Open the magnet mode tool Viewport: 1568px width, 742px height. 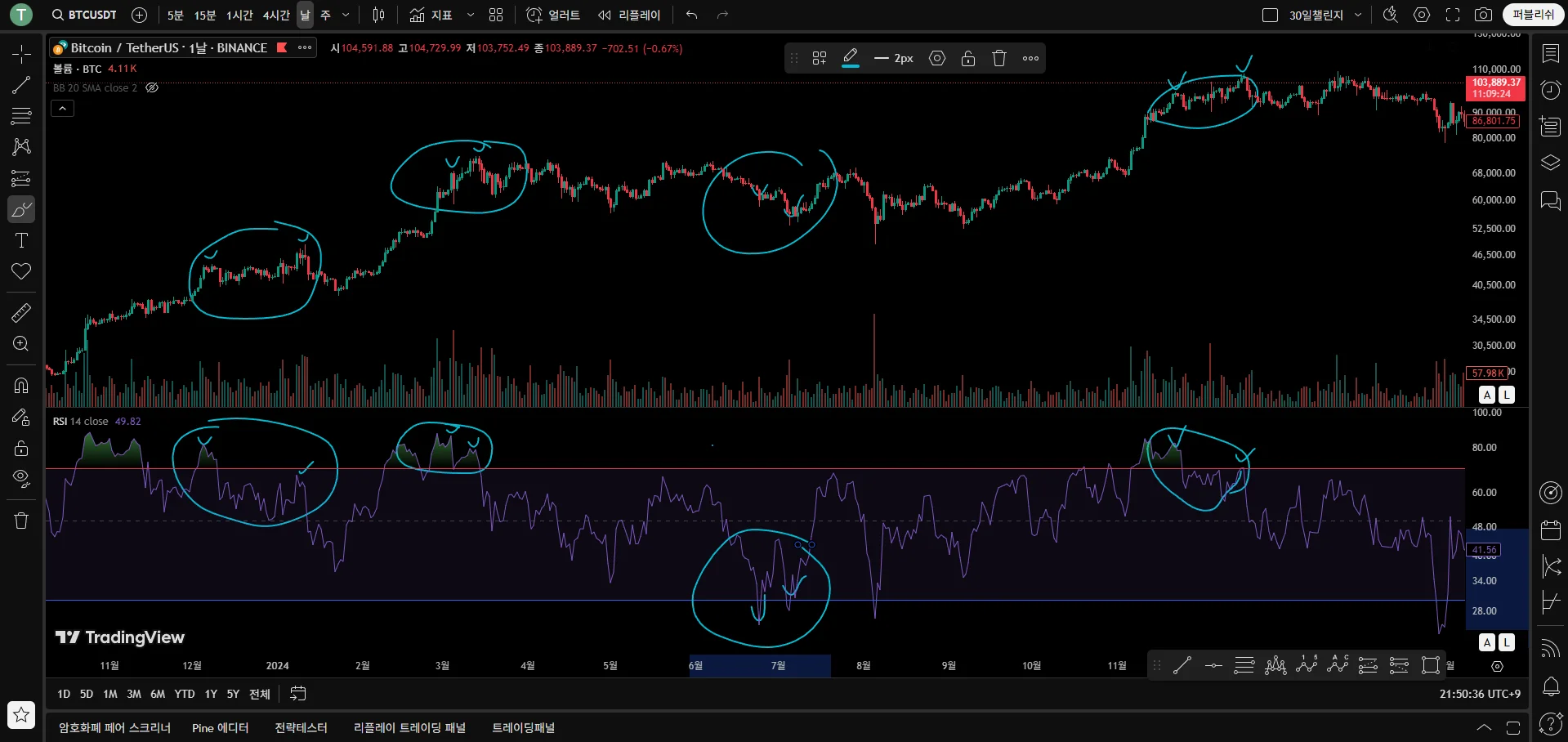pyautogui.click(x=21, y=386)
